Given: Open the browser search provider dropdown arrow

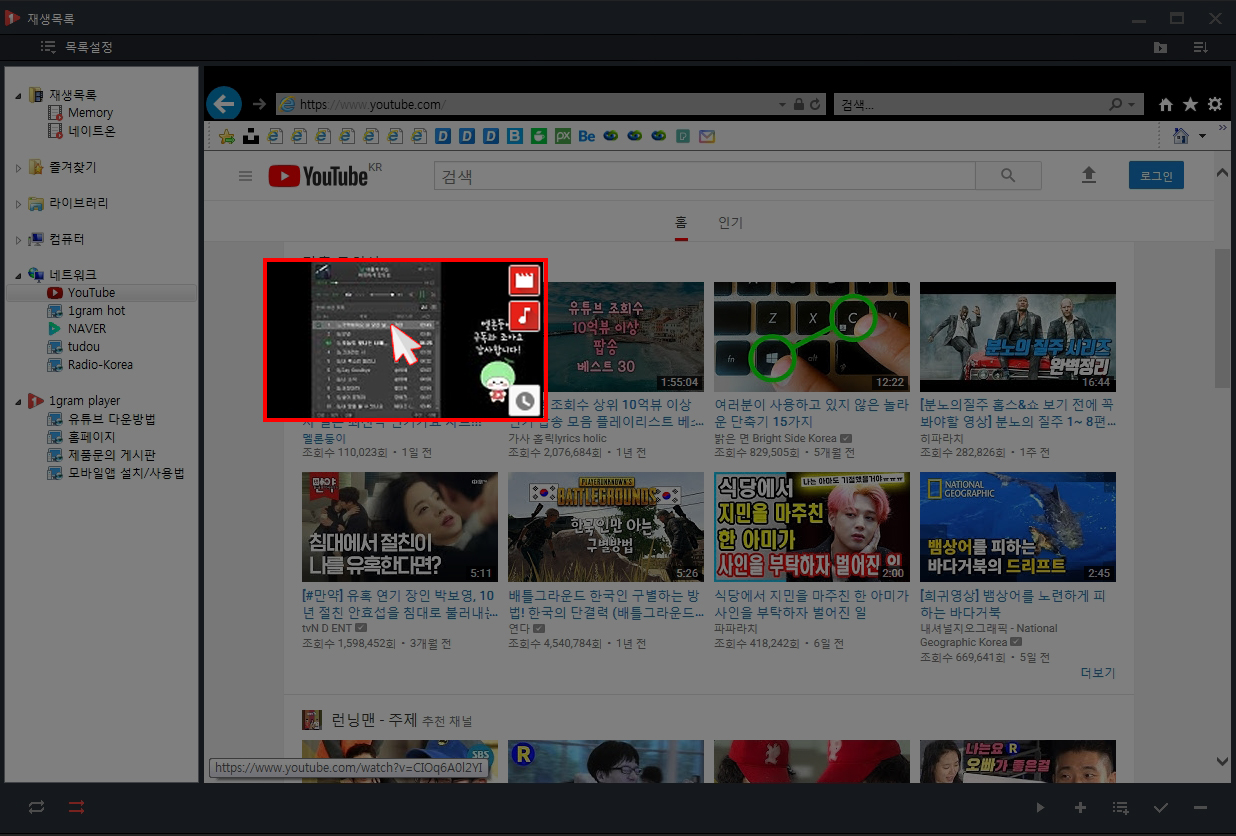Looking at the screenshot, I should [1132, 104].
